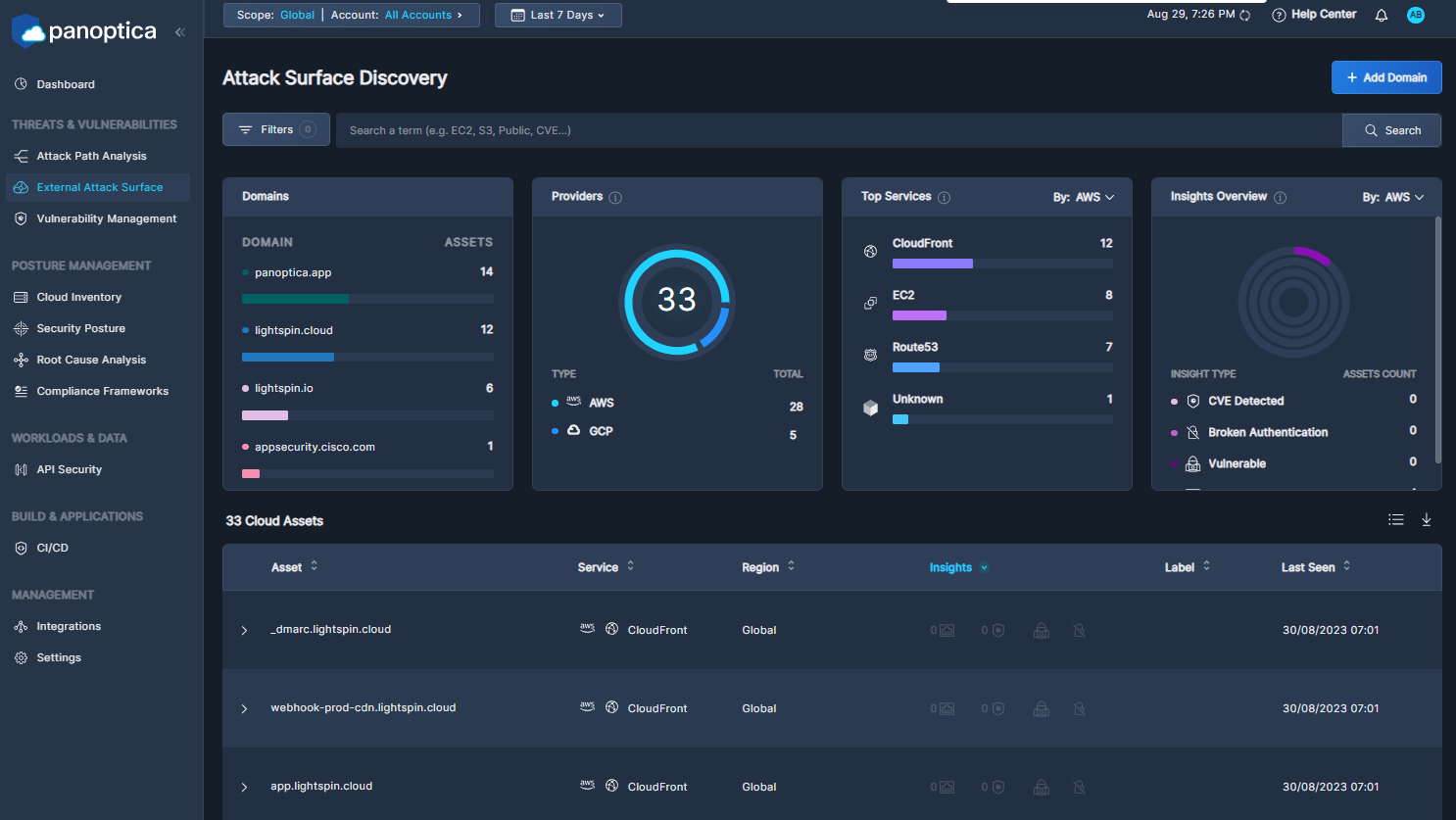Click refresh icon next to timestamp
The height and width of the screenshot is (820, 1456).
pyautogui.click(x=1245, y=15)
